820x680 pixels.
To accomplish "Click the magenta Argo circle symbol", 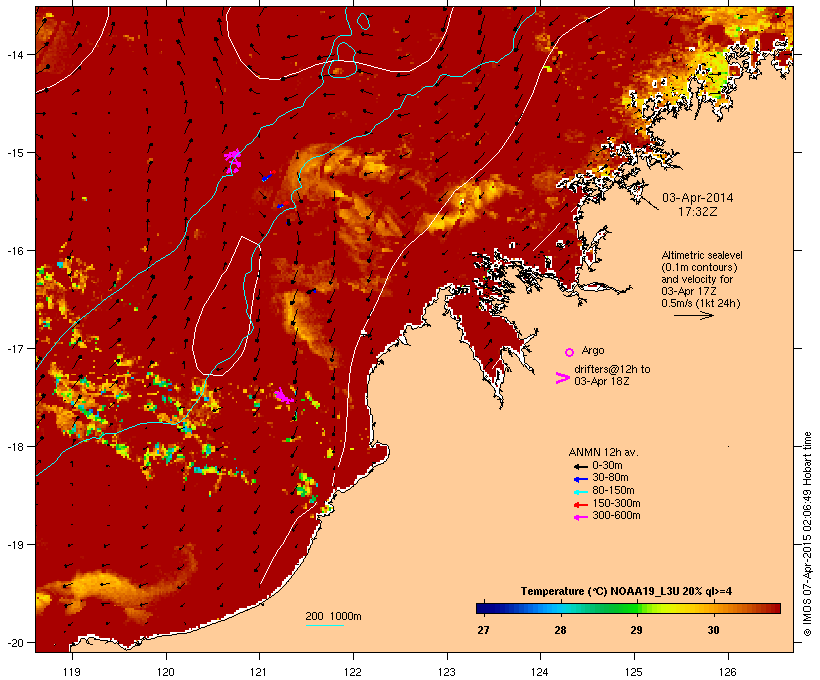I will tap(569, 352).
